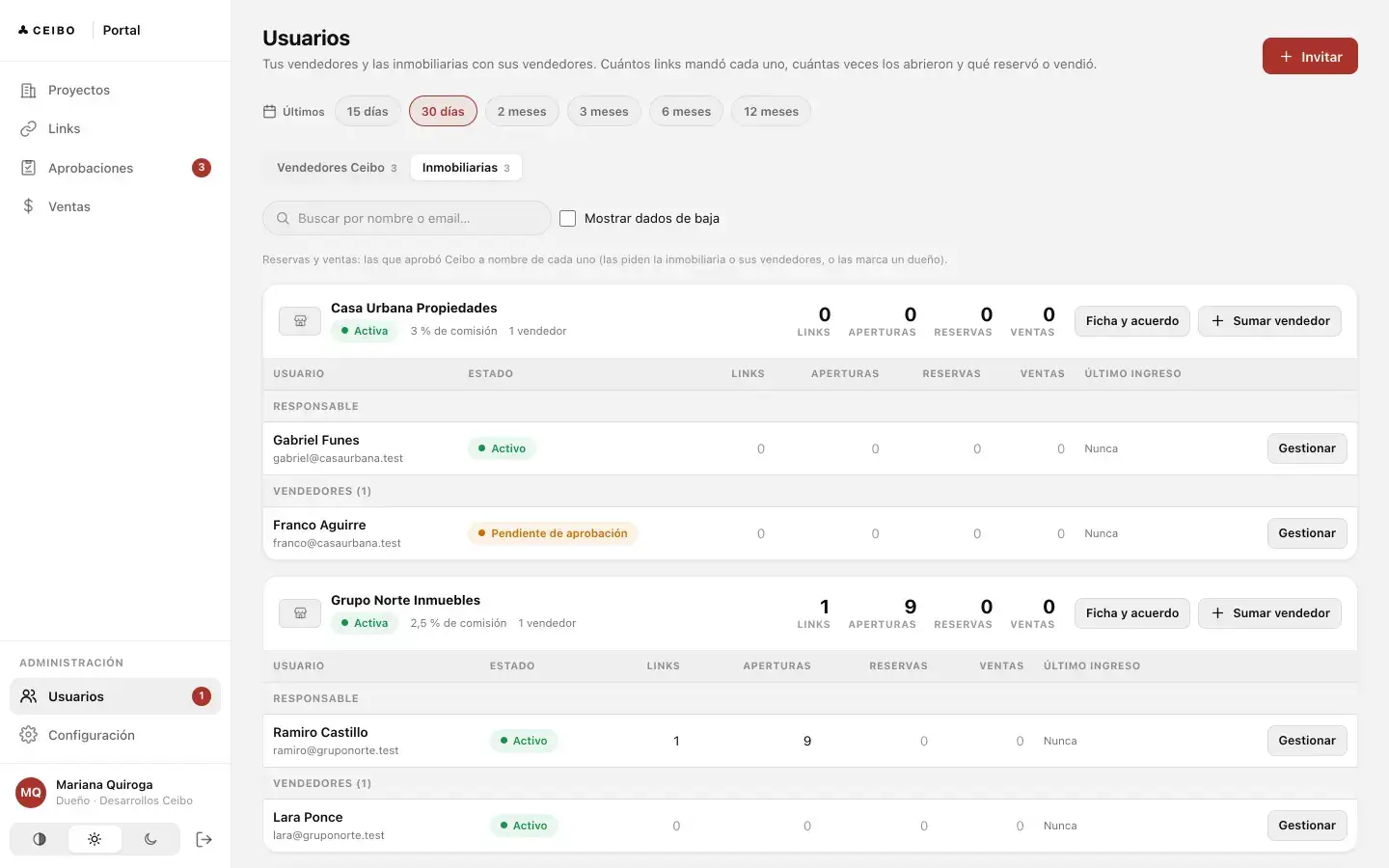Open Configuración gear item
This screenshot has height=868, width=1389.
[115, 735]
